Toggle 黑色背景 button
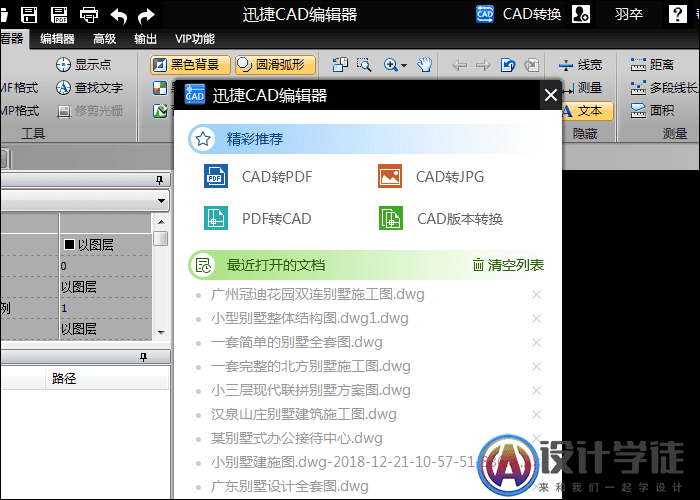700x500 pixels. click(190, 65)
